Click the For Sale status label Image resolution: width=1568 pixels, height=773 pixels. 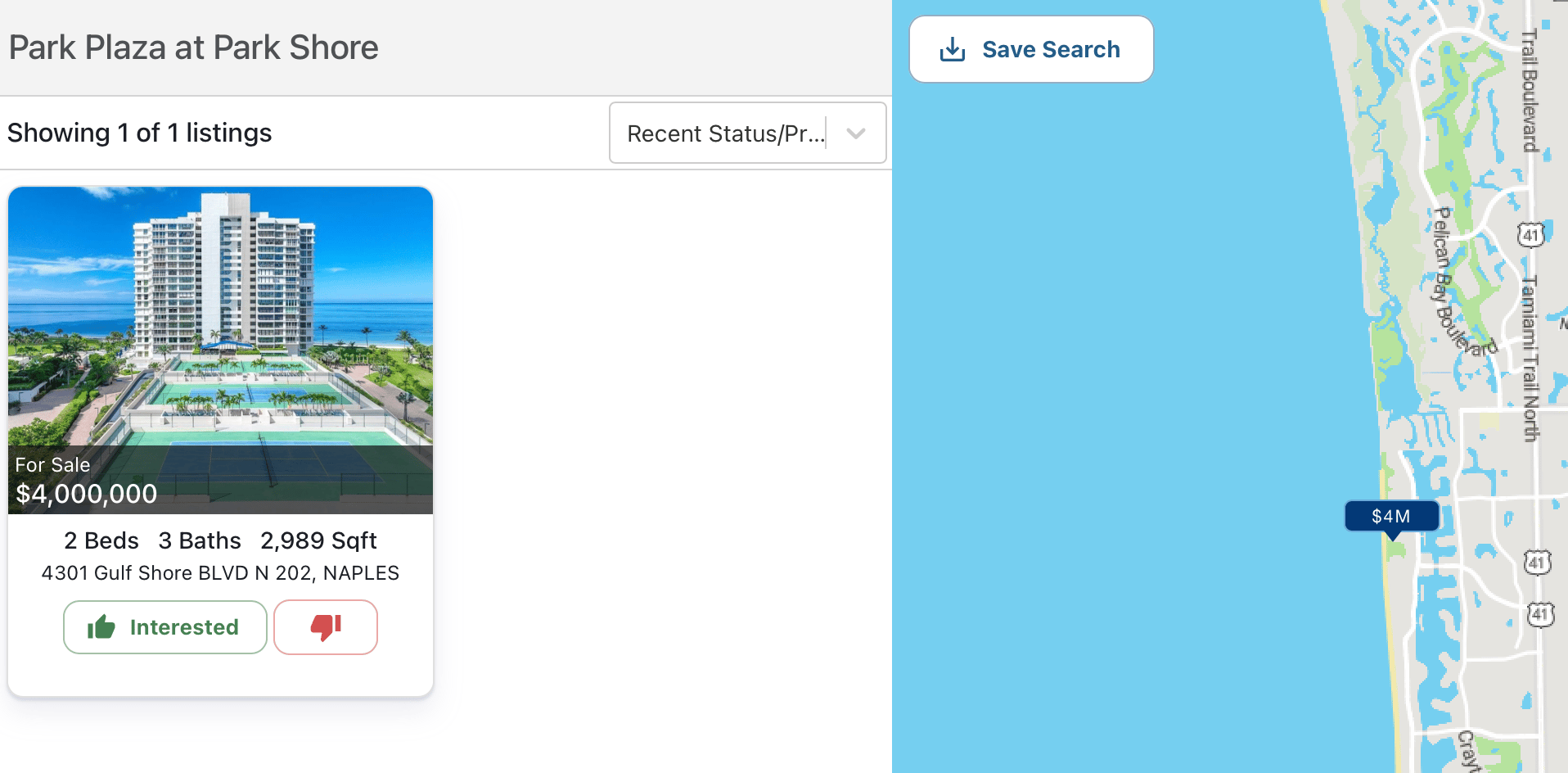click(52, 465)
